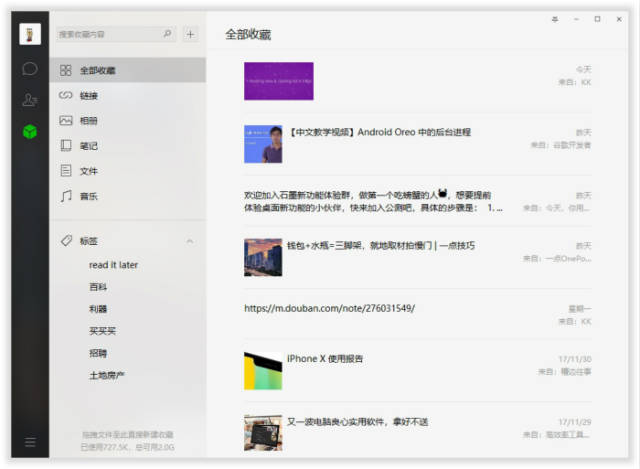
Task: Open the 土地房产 tag
Action: [x=107, y=375]
